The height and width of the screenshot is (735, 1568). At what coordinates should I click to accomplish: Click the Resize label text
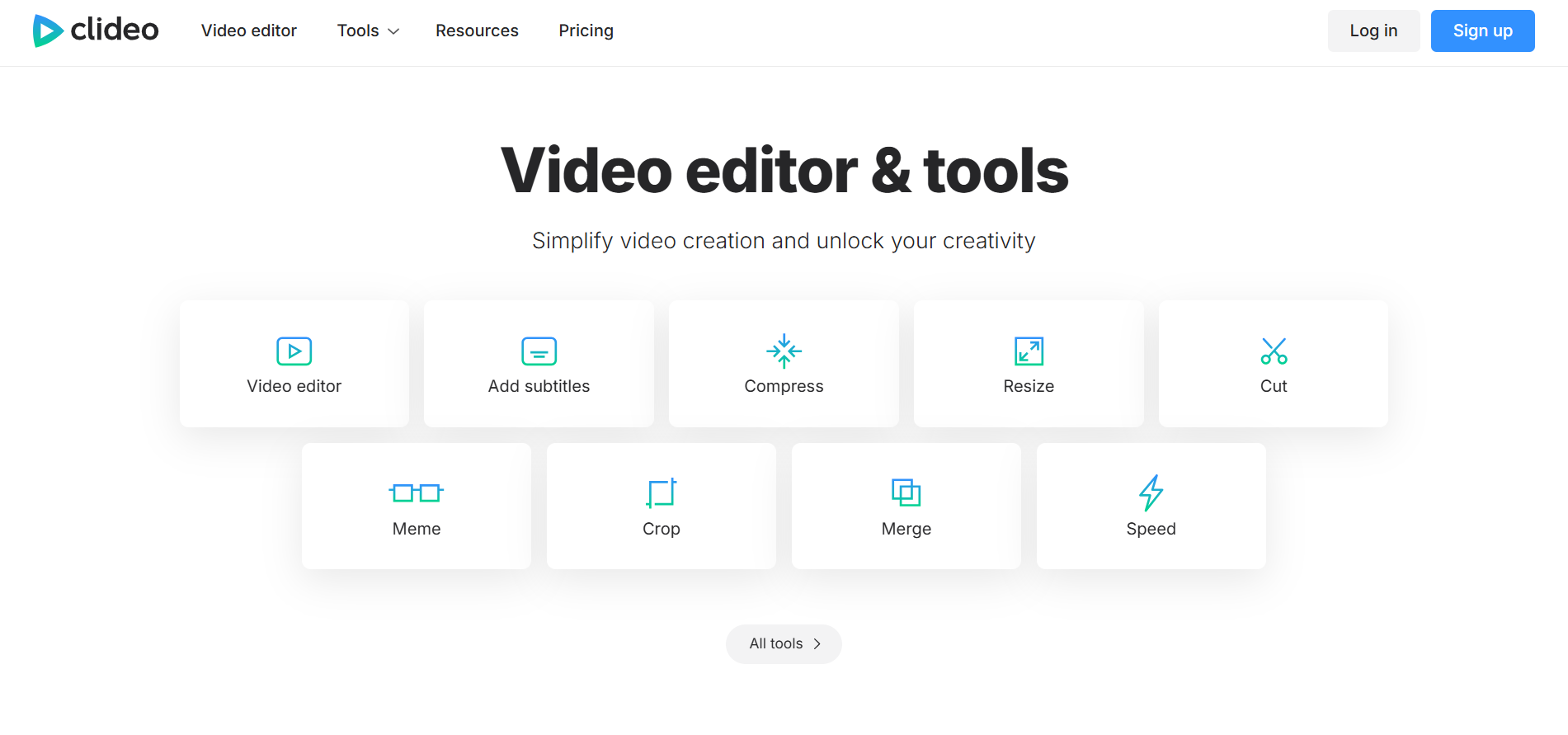click(1029, 386)
